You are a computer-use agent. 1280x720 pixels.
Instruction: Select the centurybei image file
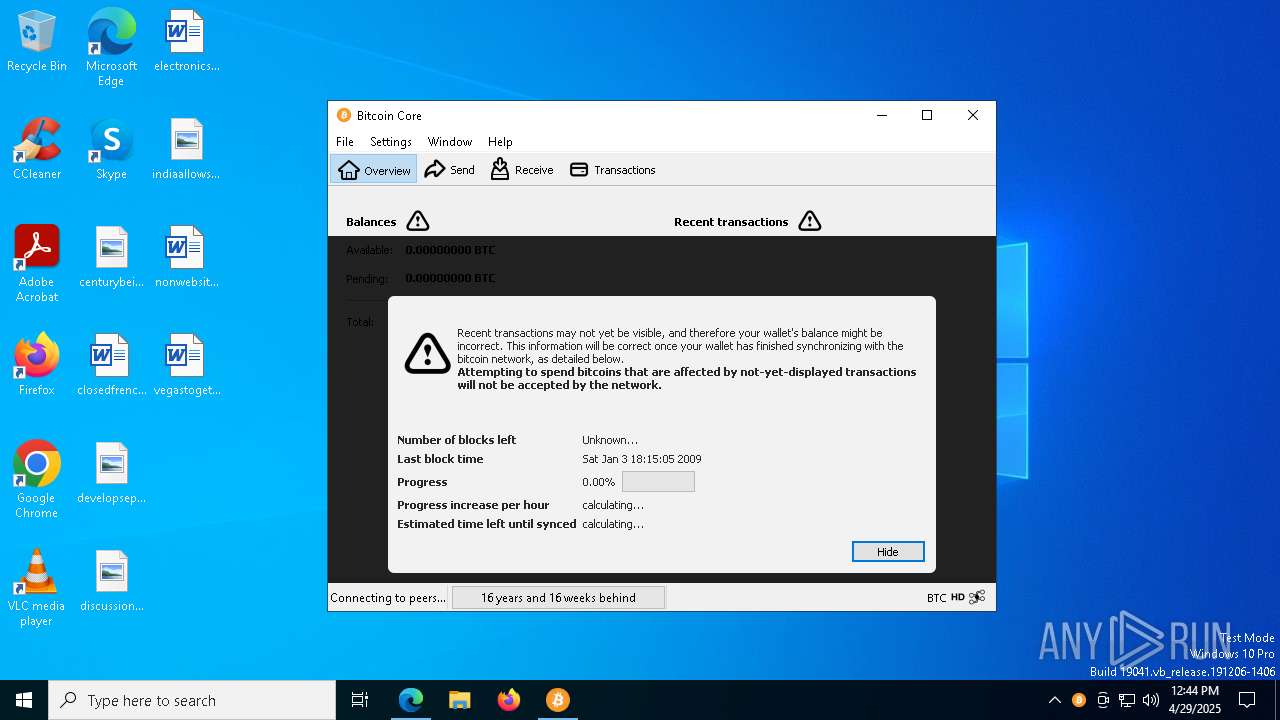point(111,258)
